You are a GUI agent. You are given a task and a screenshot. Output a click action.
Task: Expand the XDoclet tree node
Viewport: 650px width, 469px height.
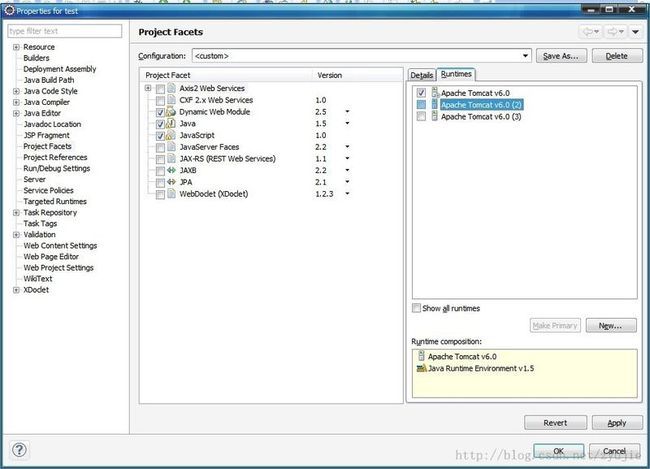[x=16, y=289]
